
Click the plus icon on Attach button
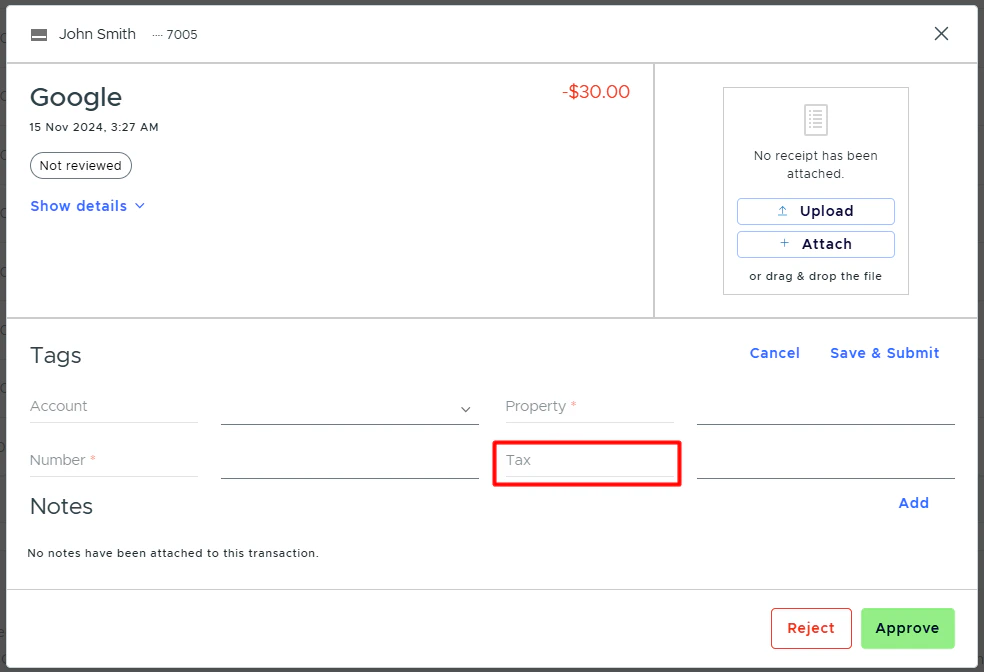[x=784, y=244]
